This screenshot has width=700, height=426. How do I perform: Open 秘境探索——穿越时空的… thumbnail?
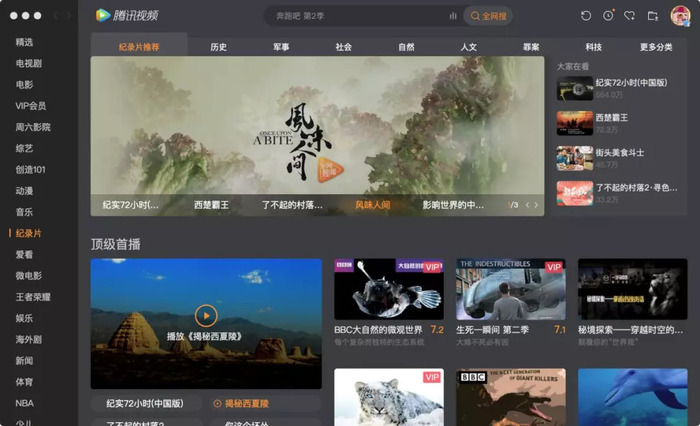[x=633, y=289]
